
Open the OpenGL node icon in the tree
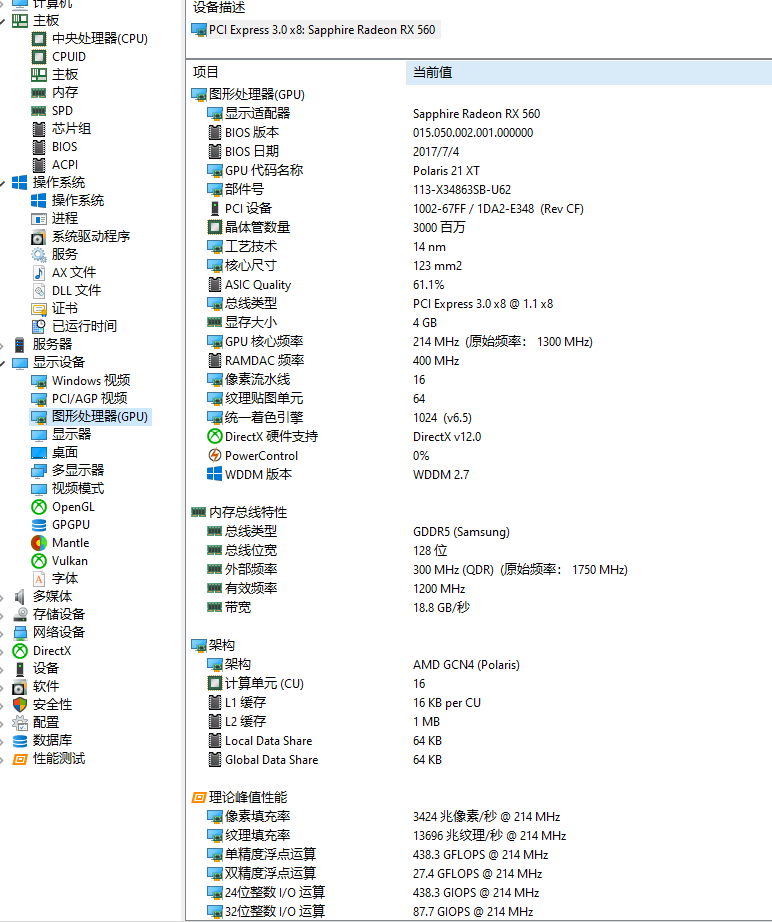pyautogui.click(x=39, y=507)
